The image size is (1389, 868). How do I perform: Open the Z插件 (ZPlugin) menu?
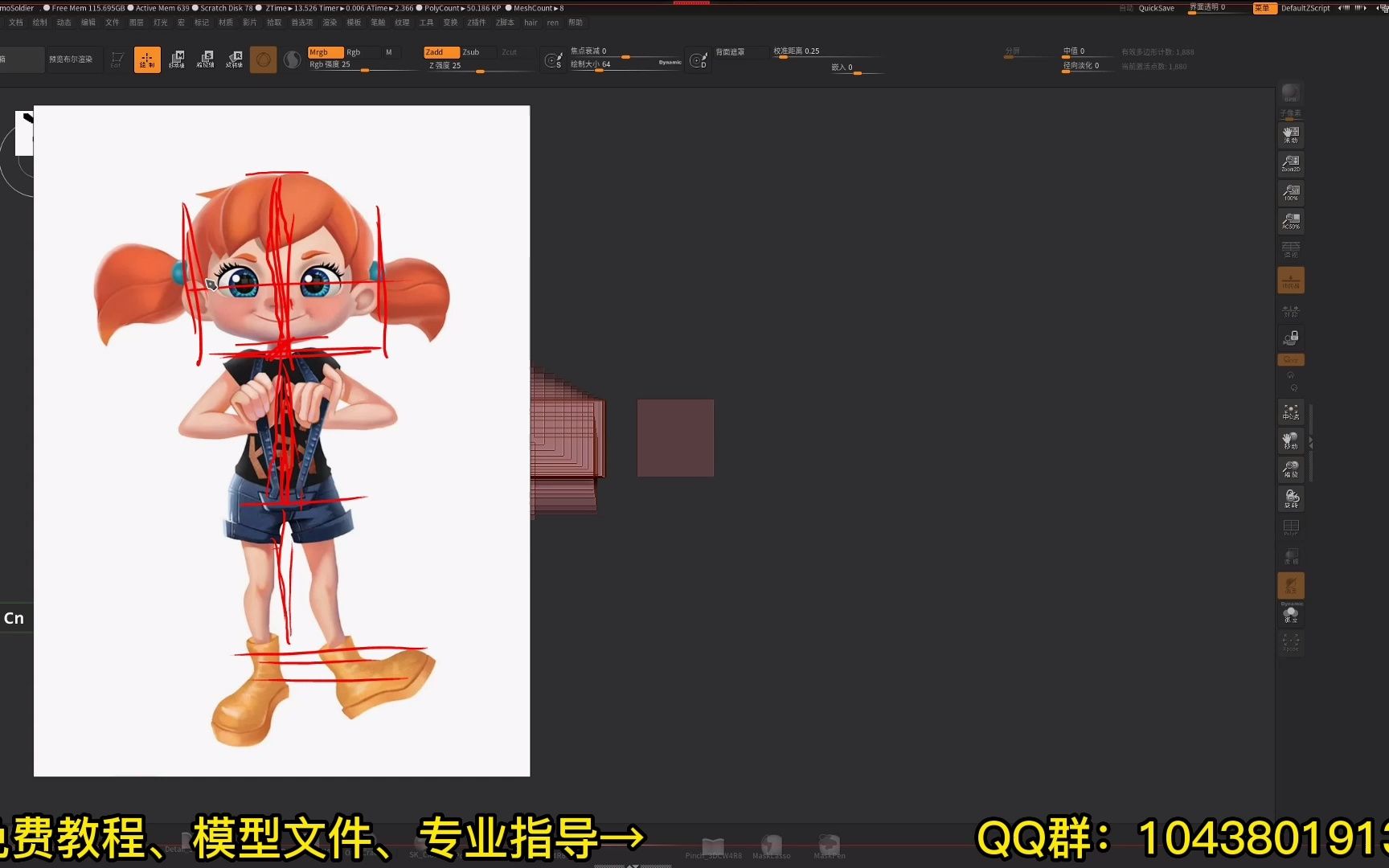(x=477, y=23)
